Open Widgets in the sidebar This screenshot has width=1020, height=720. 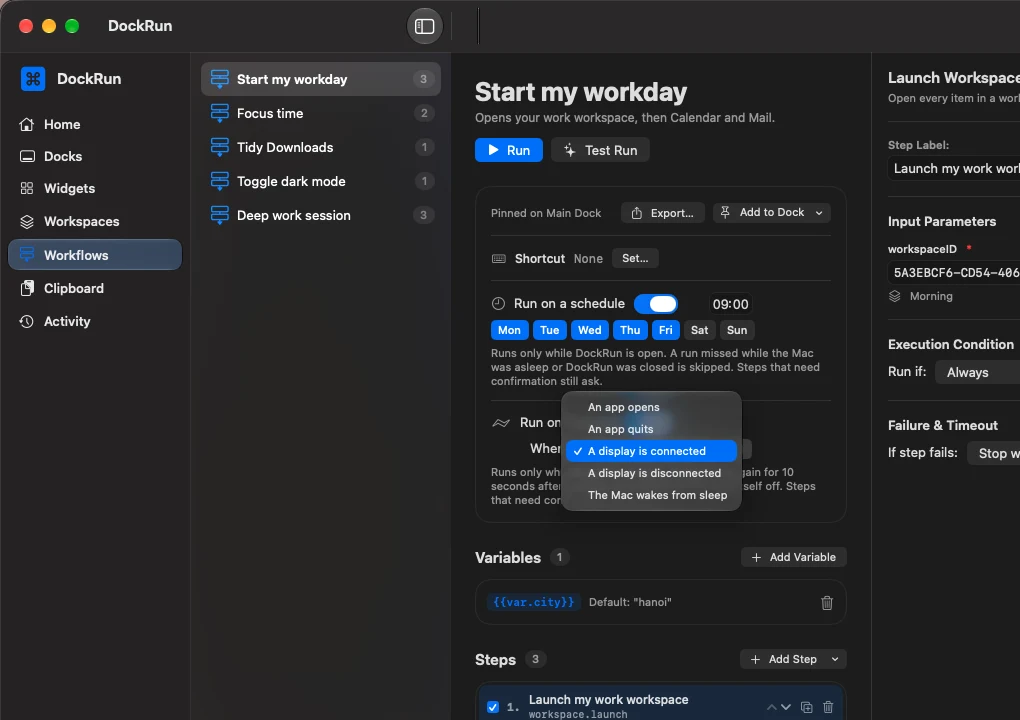point(95,188)
